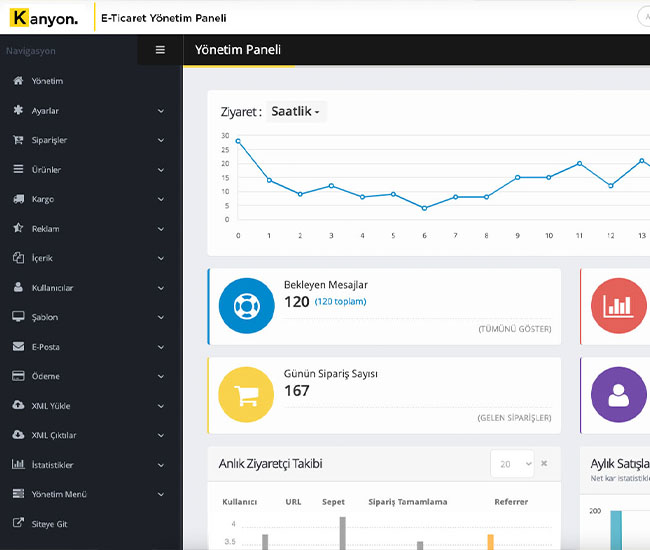
Task: Click the Yönetim Paneli header title
Action: pos(238,50)
